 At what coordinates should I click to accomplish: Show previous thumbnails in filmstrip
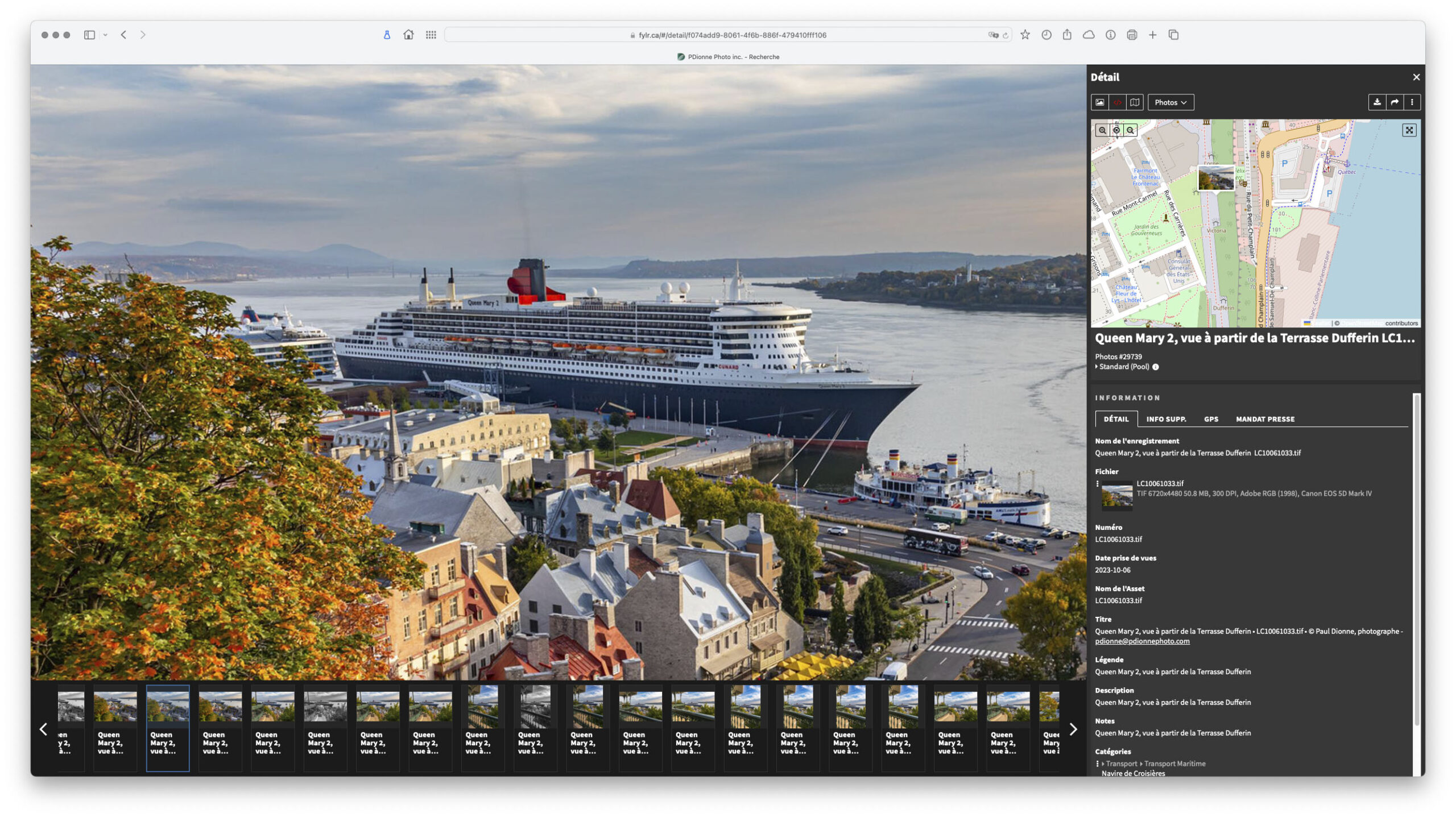43,729
